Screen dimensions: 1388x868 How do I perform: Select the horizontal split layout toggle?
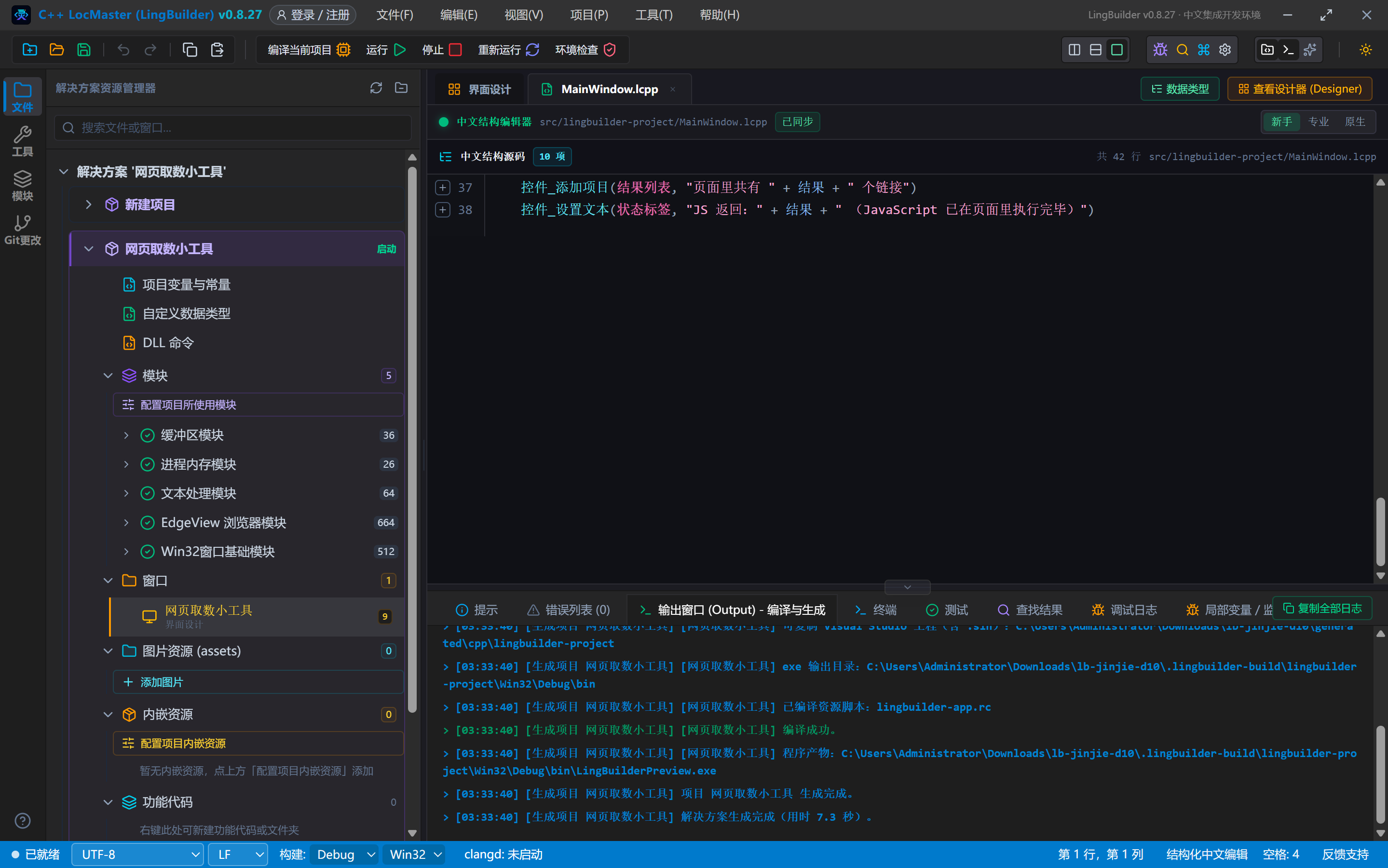[1095, 50]
